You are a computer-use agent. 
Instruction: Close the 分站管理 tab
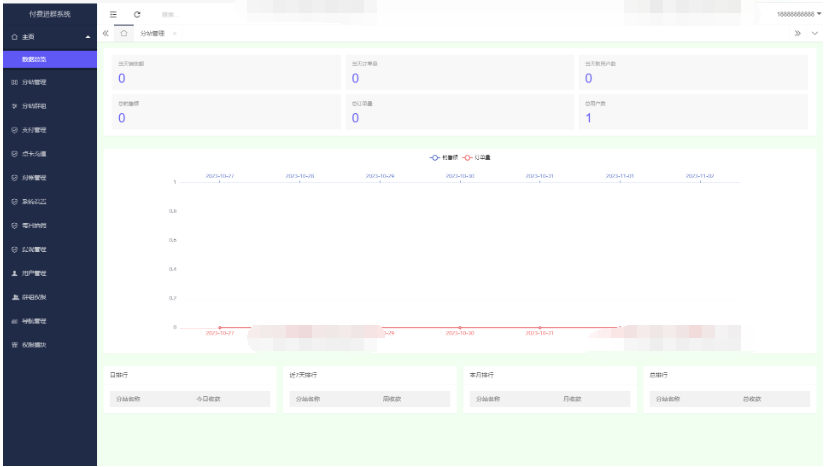tap(176, 33)
